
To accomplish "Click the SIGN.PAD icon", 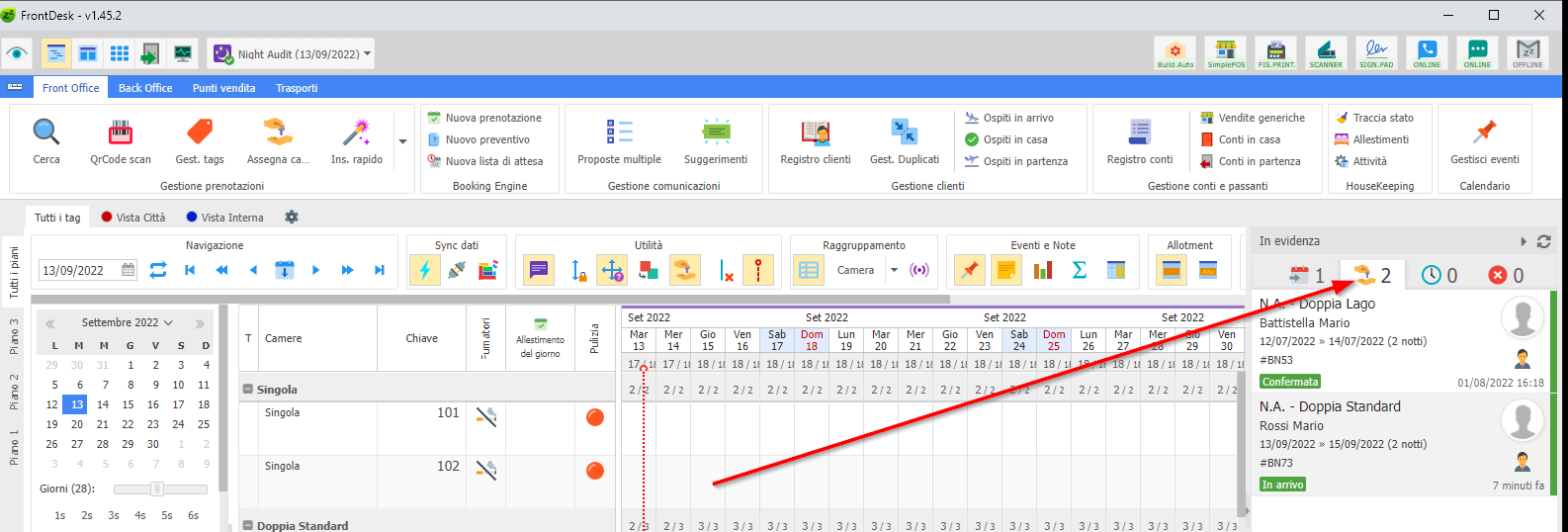I will click(x=1376, y=53).
